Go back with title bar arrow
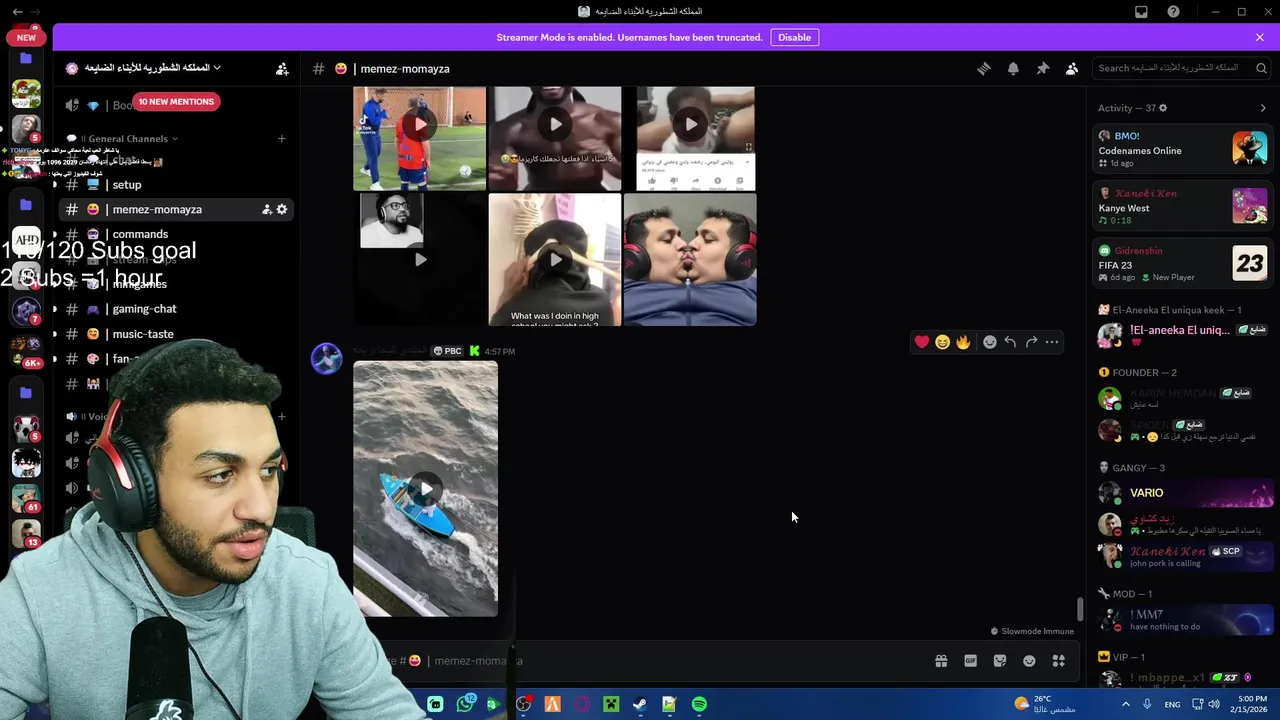 tap(17, 12)
